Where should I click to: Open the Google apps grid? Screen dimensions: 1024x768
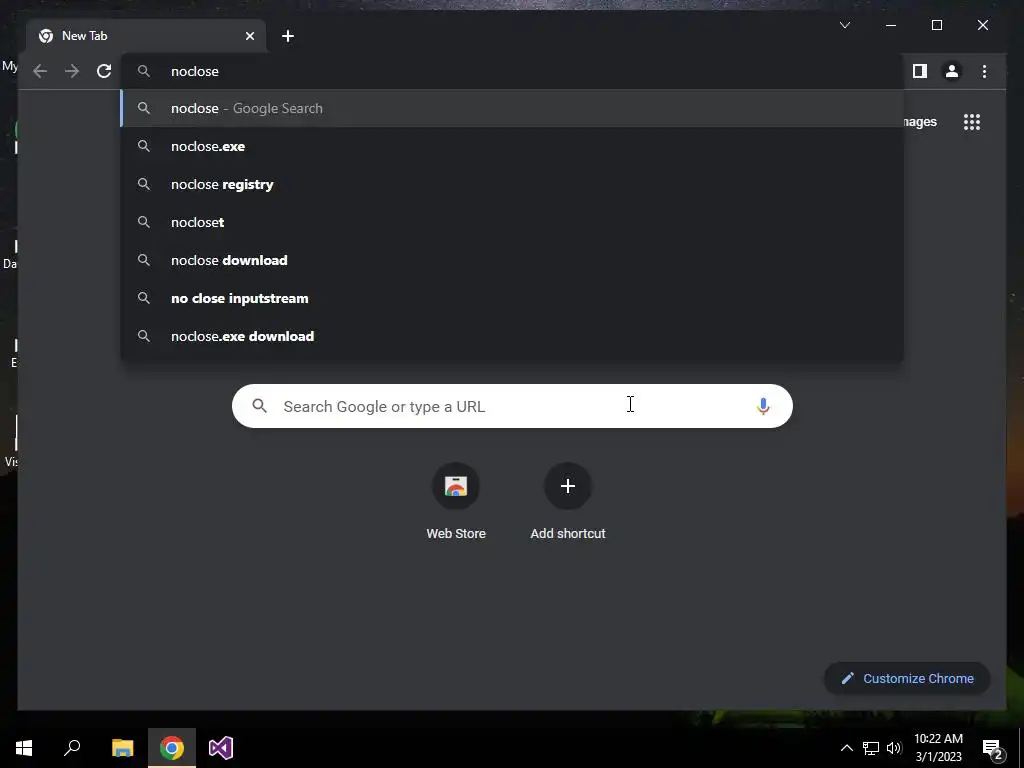pyautogui.click(x=972, y=121)
